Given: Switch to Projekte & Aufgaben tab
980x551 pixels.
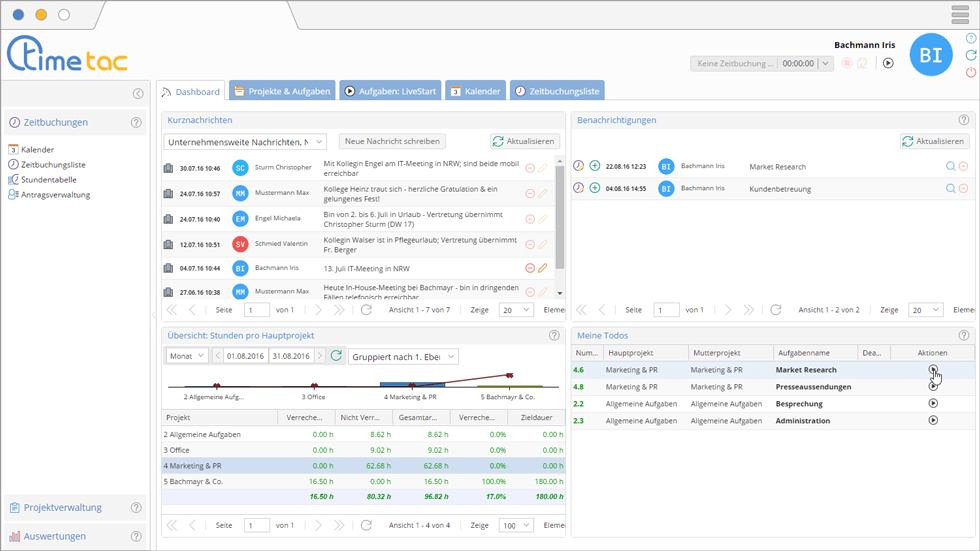Looking at the screenshot, I should click(281, 91).
